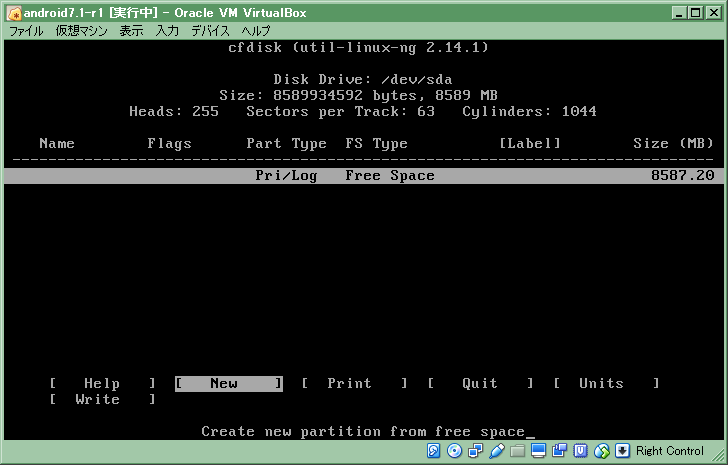Click the FS Type column header
Viewport: 728px width, 465px height.
click(x=377, y=143)
